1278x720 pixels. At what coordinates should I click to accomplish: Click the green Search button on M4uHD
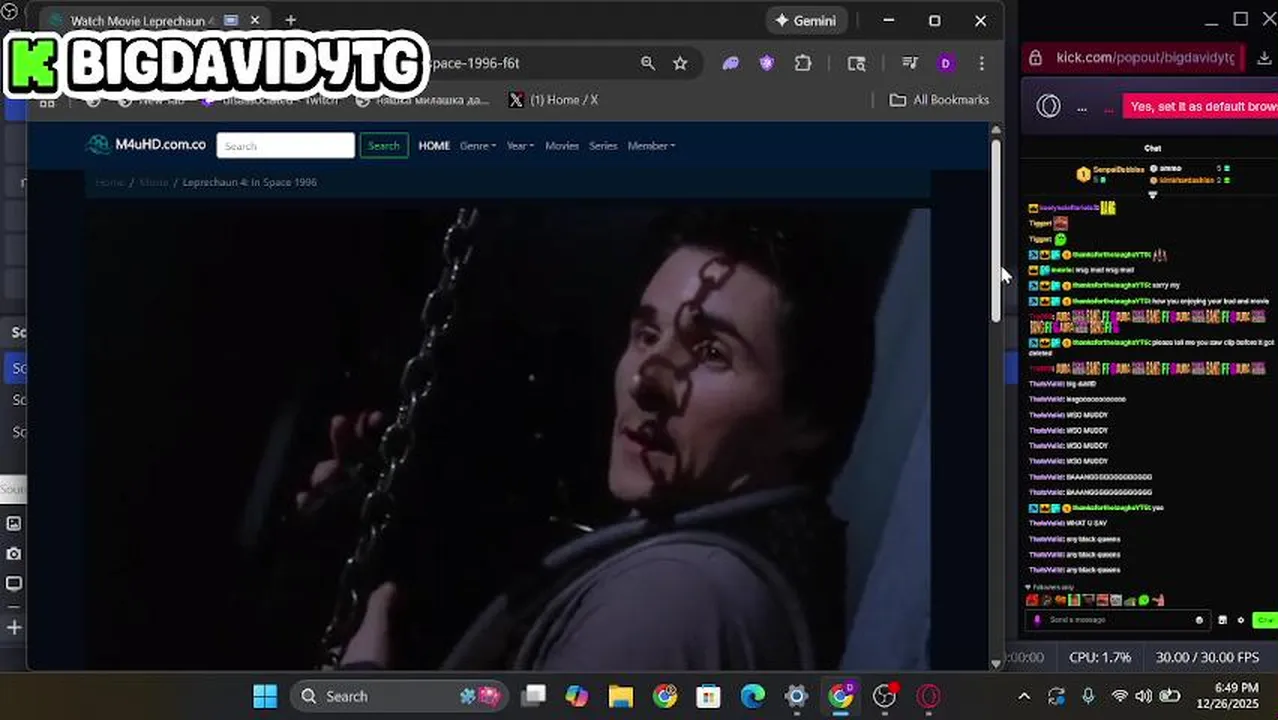[x=384, y=146]
